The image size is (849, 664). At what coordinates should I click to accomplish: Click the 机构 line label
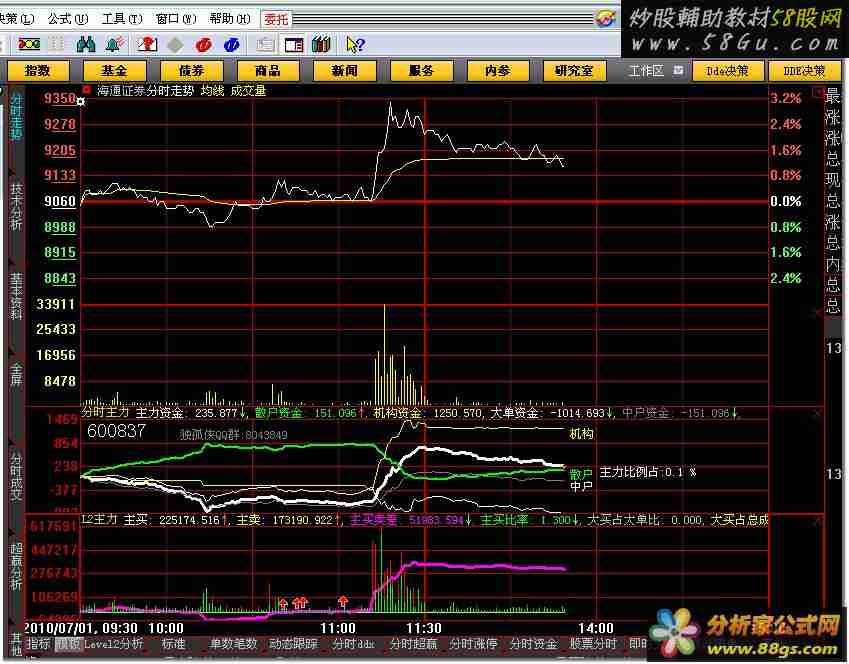click(581, 433)
